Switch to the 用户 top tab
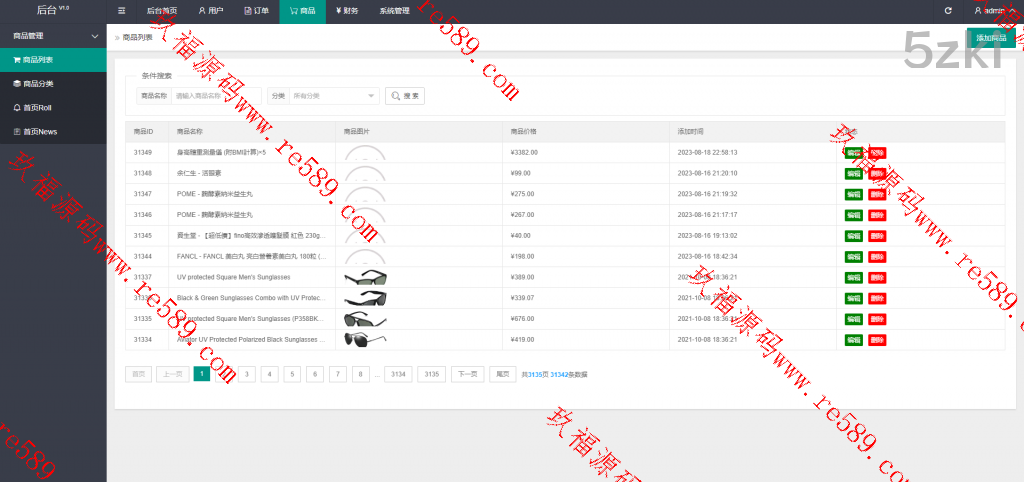Image resolution: width=1024 pixels, height=482 pixels. point(210,11)
